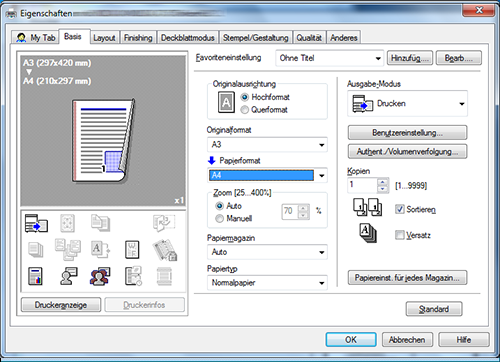Viewport: 500px width, 362px height.
Task: Switch to the My Tab tab
Action: pyautogui.click(x=35, y=37)
